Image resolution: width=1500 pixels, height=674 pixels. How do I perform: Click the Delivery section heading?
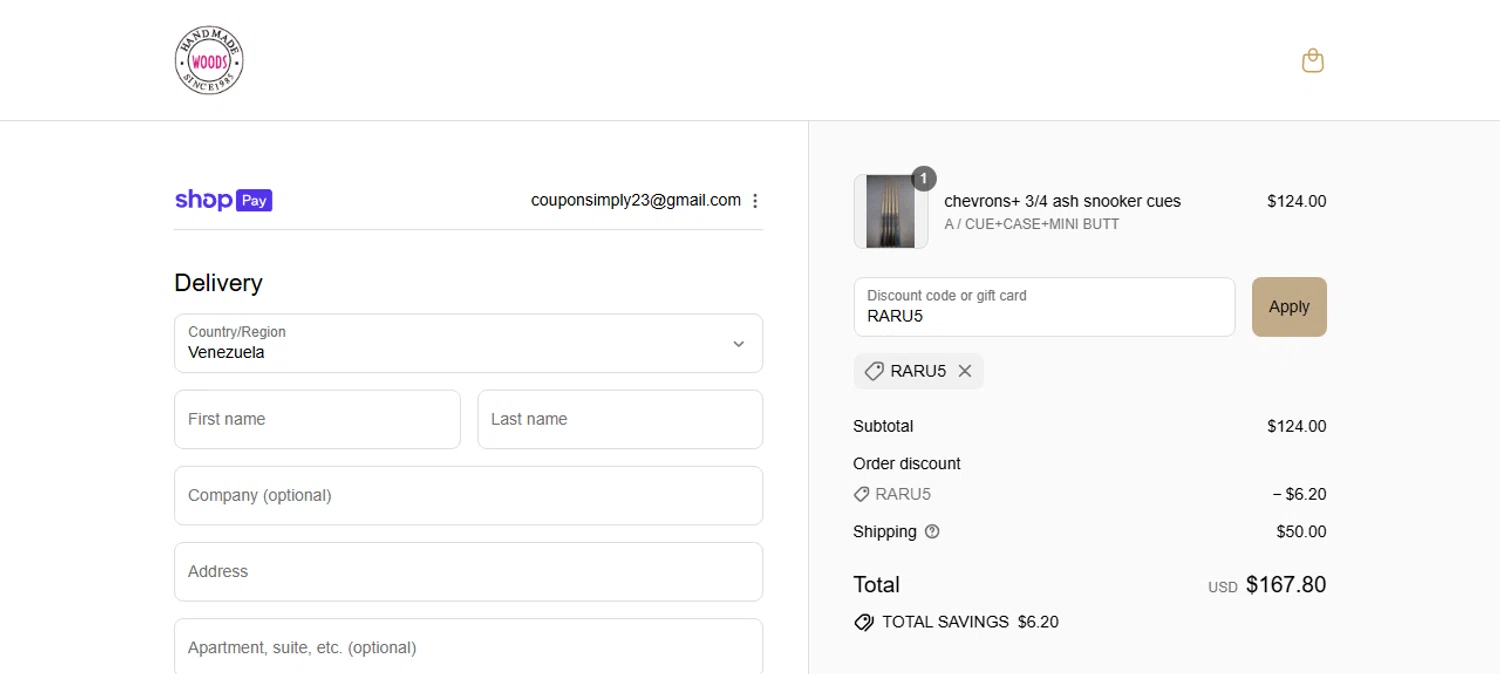click(218, 283)
